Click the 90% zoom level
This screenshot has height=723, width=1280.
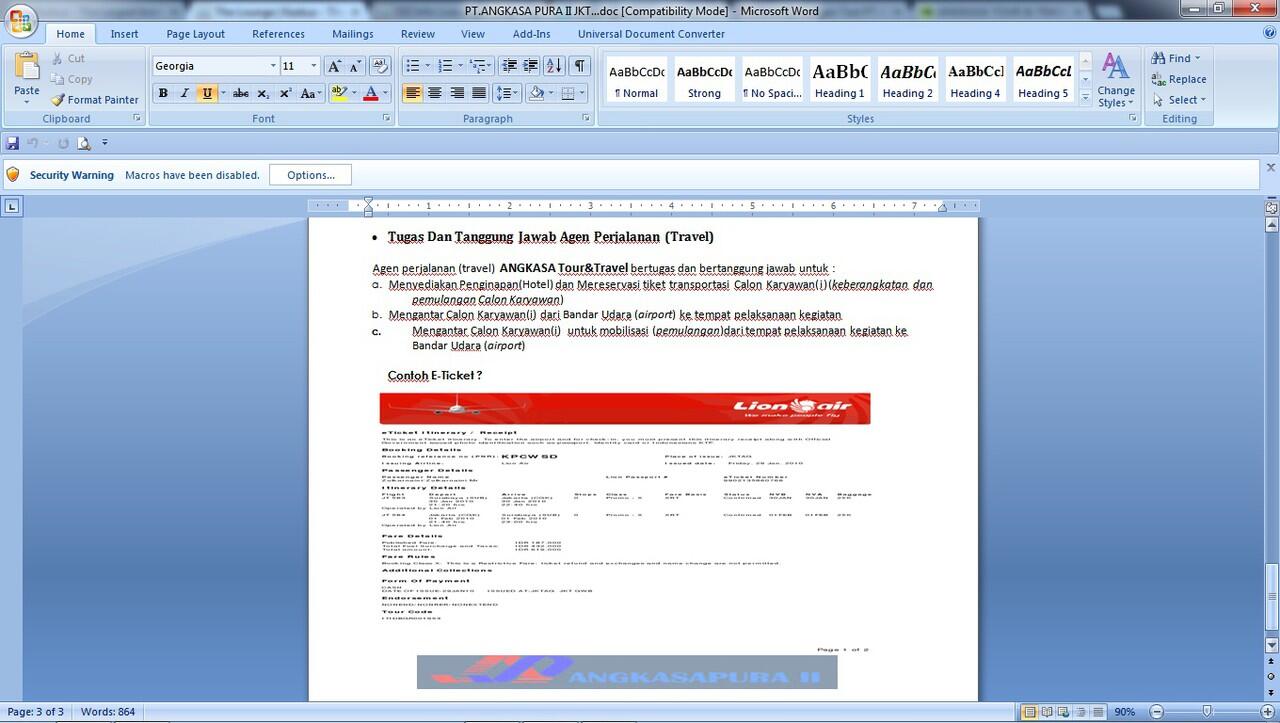tap(1125, 712)
